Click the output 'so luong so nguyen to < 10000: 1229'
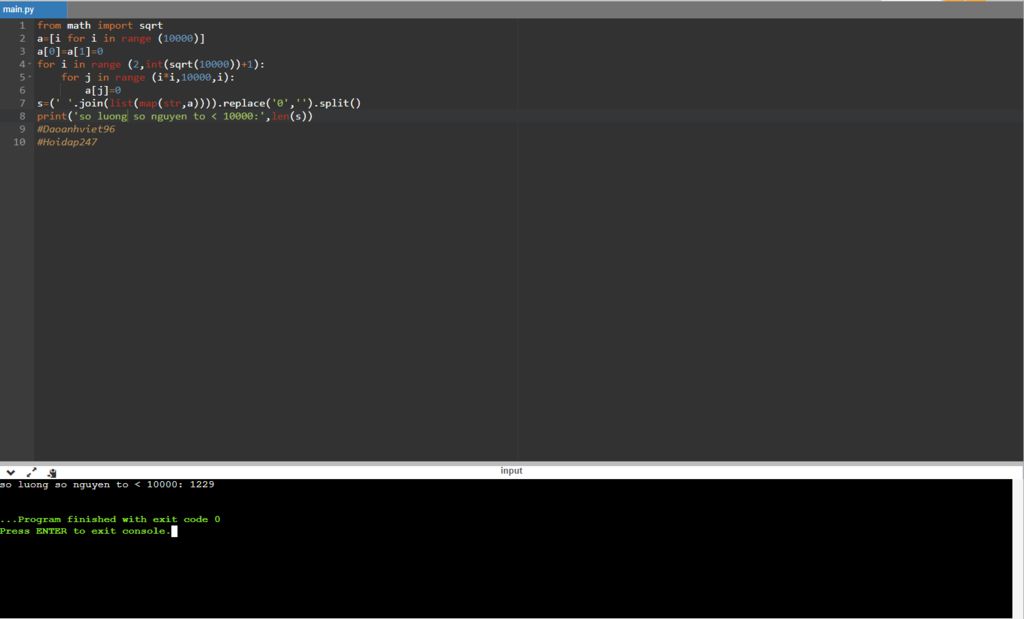The height and width of the screenshot is (619, 1024). [107, 484]
